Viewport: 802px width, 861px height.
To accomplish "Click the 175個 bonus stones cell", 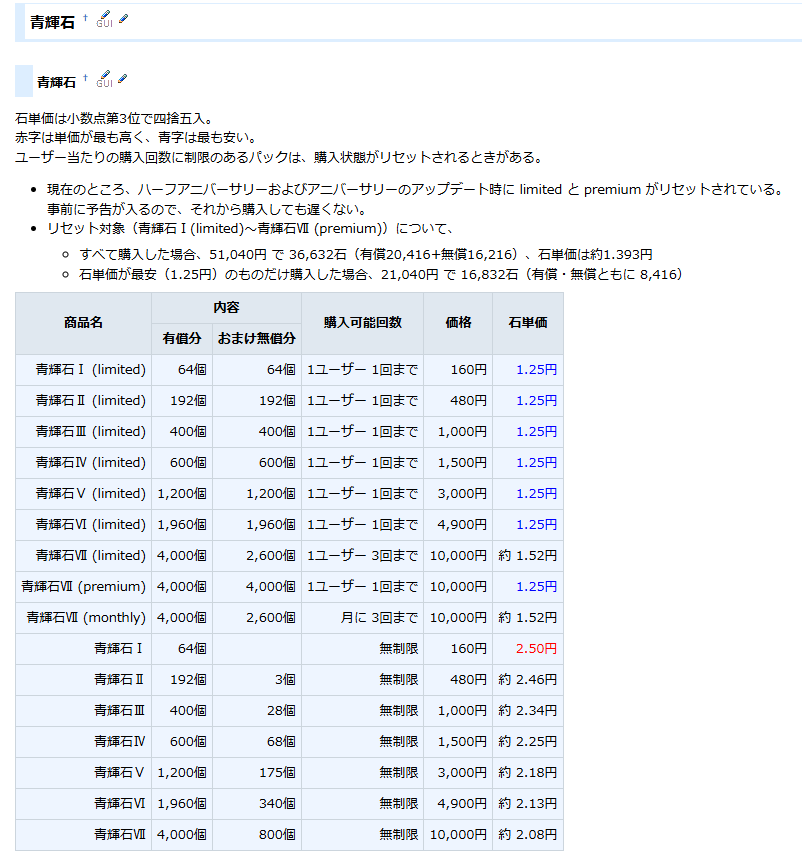I will [256, 773].
